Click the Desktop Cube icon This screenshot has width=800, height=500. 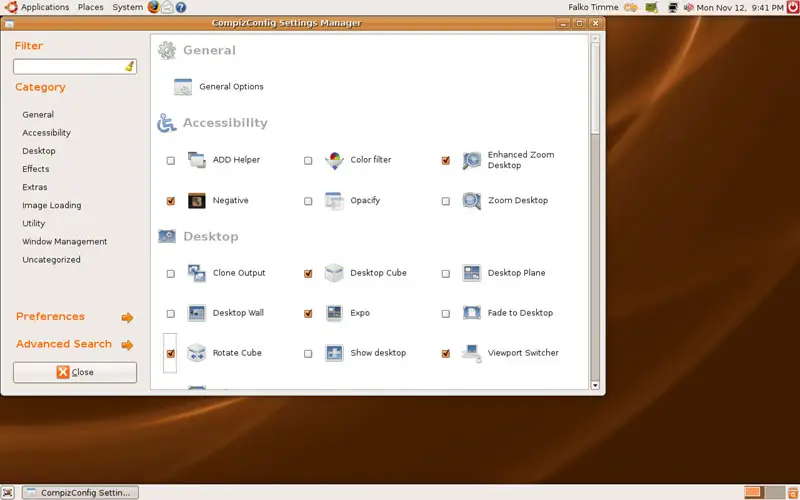click(334, 273)
